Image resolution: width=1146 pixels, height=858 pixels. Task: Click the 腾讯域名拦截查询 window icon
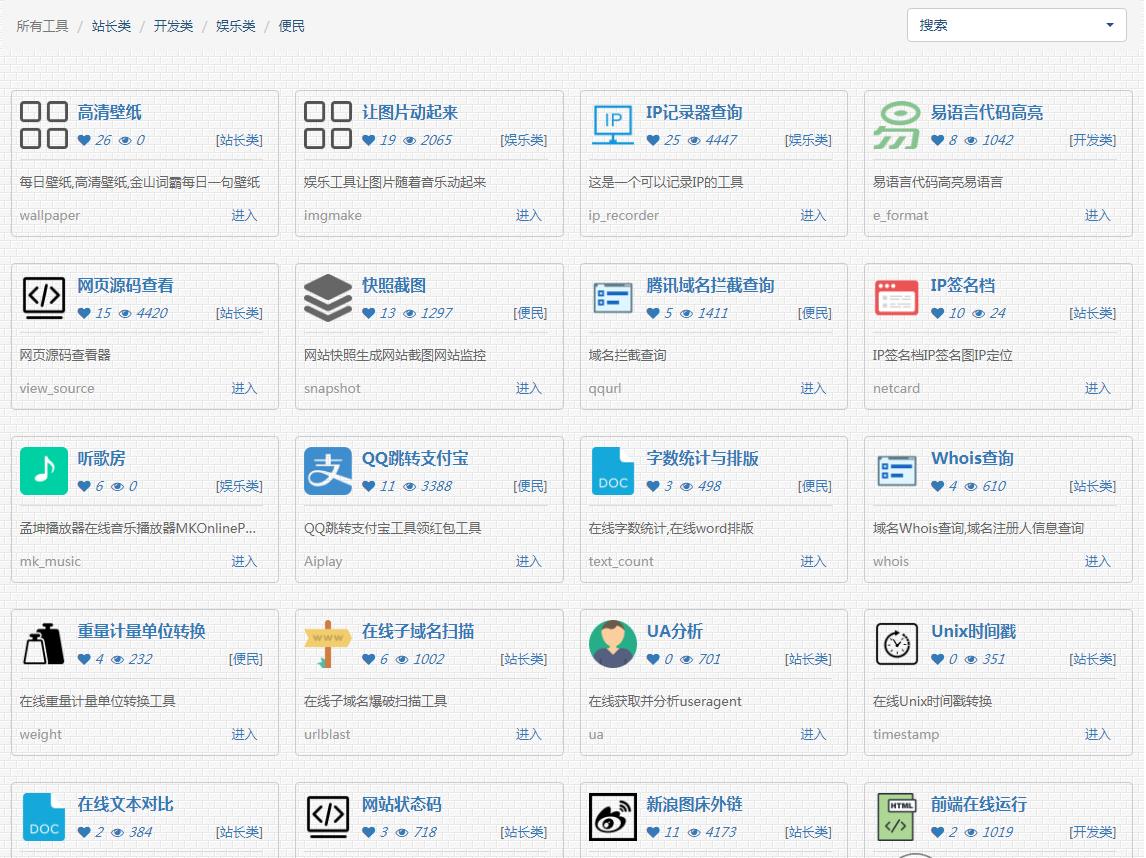pyautogui.click(x=612, y=297)
